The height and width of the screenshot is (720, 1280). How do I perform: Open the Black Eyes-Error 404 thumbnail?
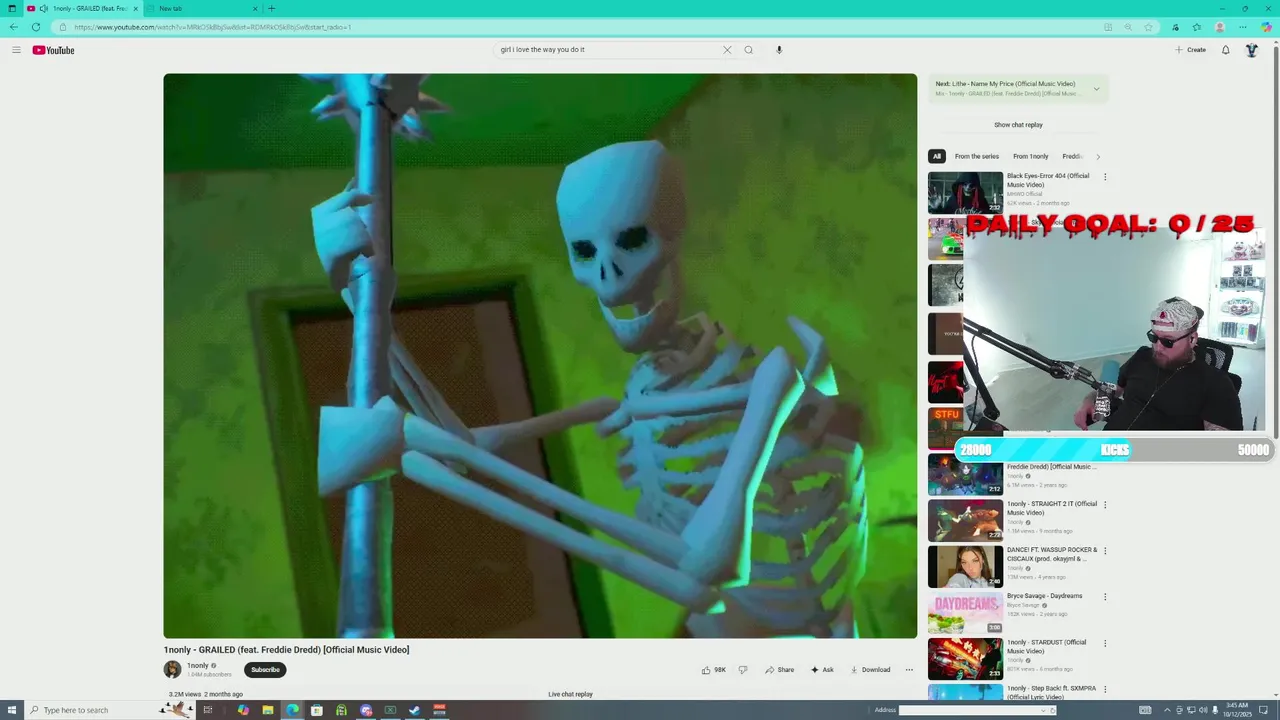click(x=965, y=192)
